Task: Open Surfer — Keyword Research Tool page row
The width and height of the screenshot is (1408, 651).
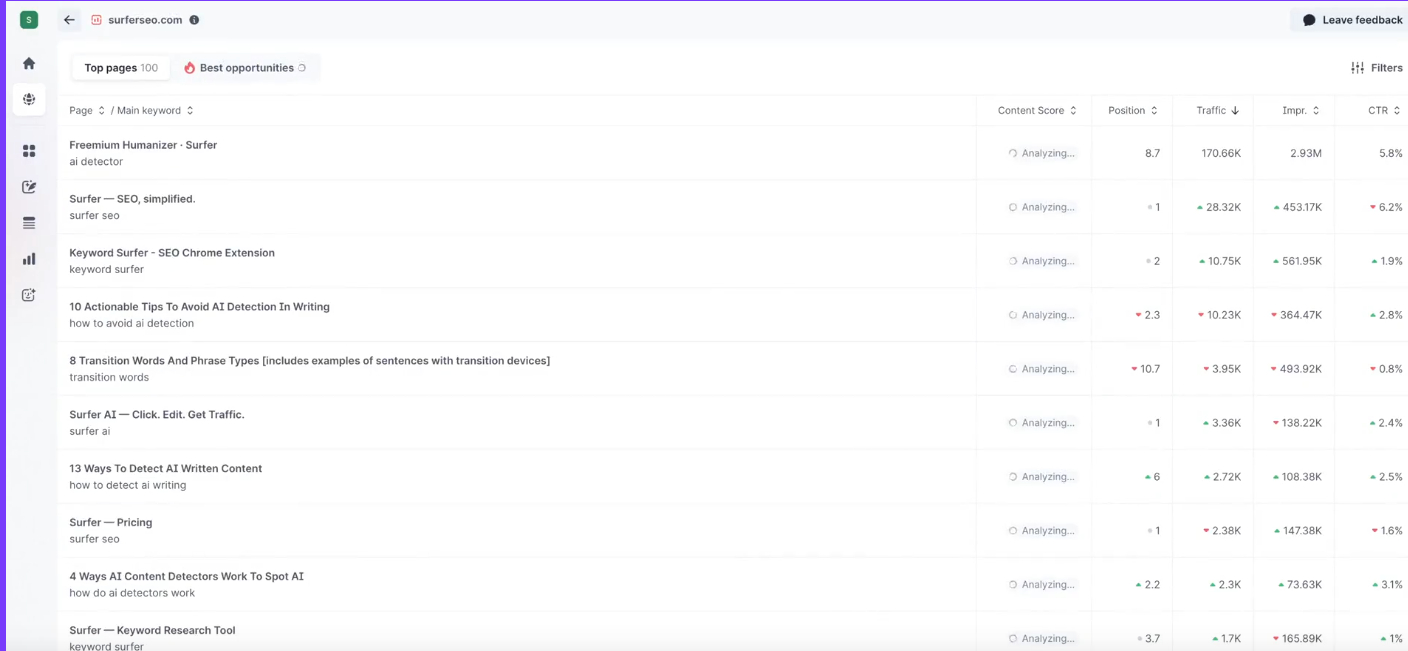Action: click(x=152, y=631)
